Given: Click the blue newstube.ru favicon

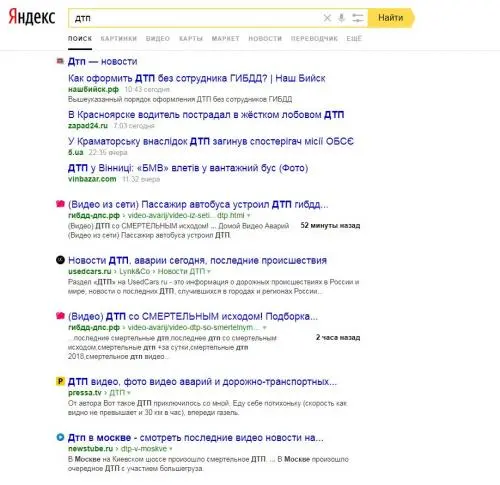Looking at the screenshot, I should coord(60,437).
